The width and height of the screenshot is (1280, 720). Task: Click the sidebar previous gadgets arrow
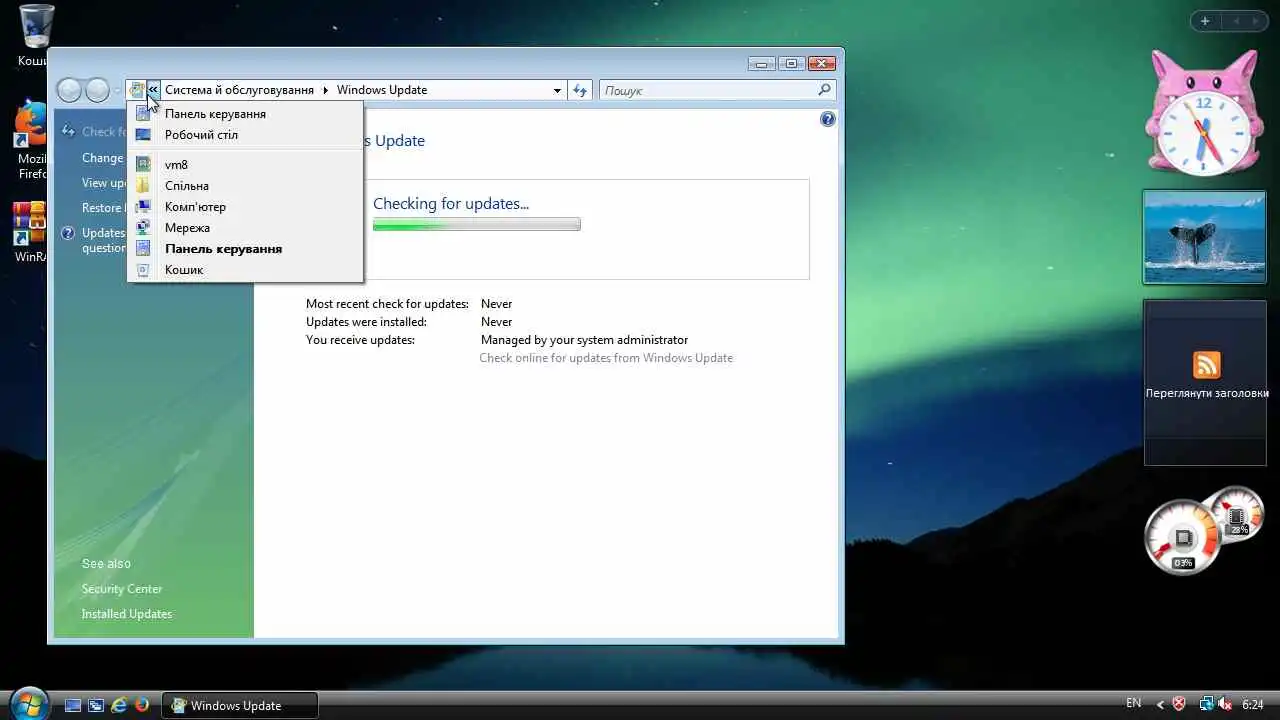1235,21
